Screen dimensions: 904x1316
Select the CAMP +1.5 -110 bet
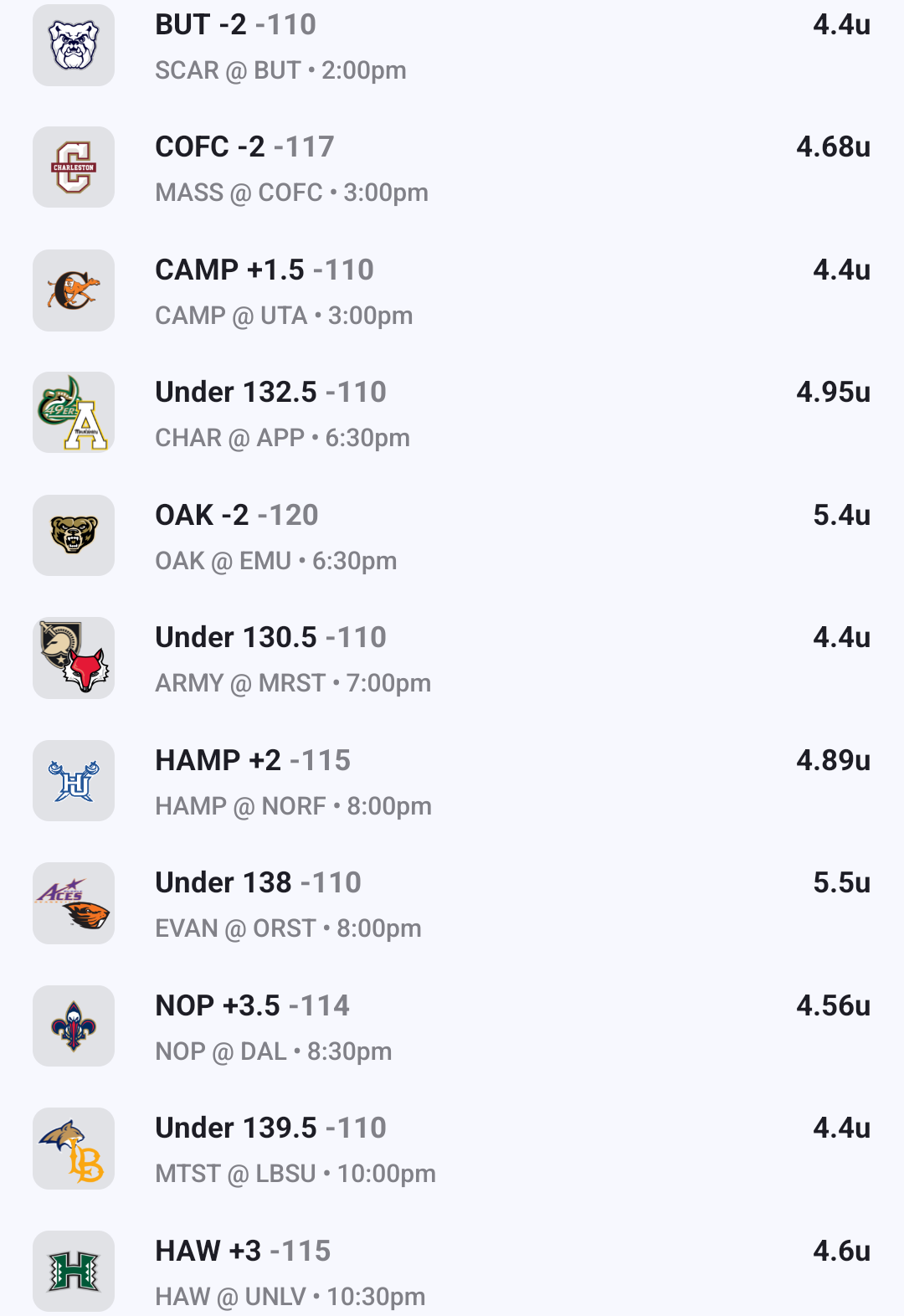(265, 270)
